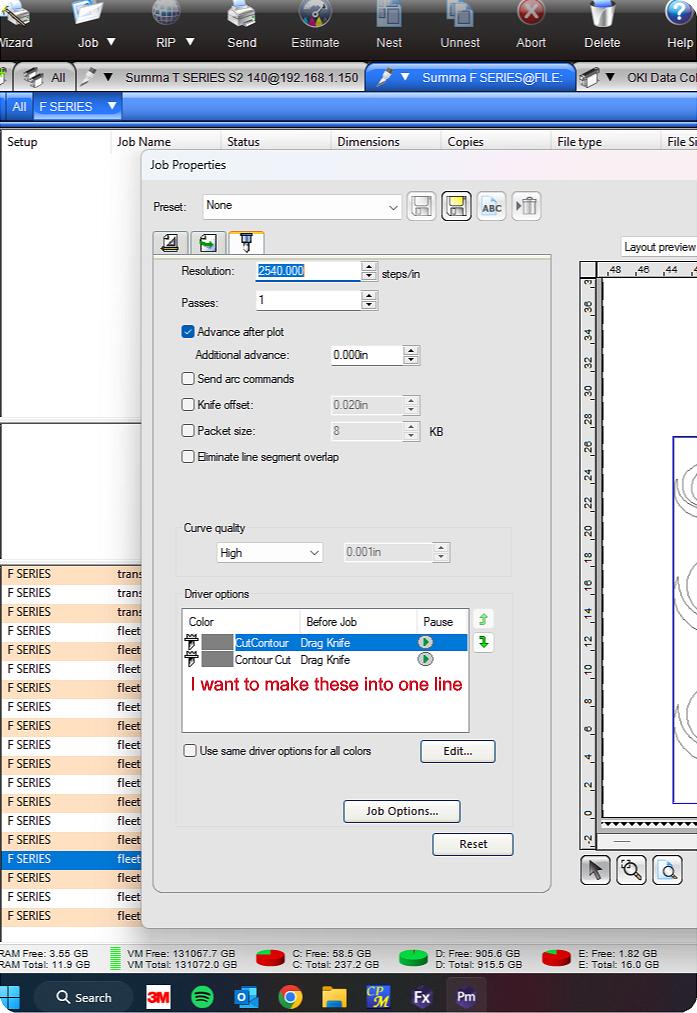The image size is (697, 1013).
Task: Select the Cut options knife tab
Action: coord(245,242)
